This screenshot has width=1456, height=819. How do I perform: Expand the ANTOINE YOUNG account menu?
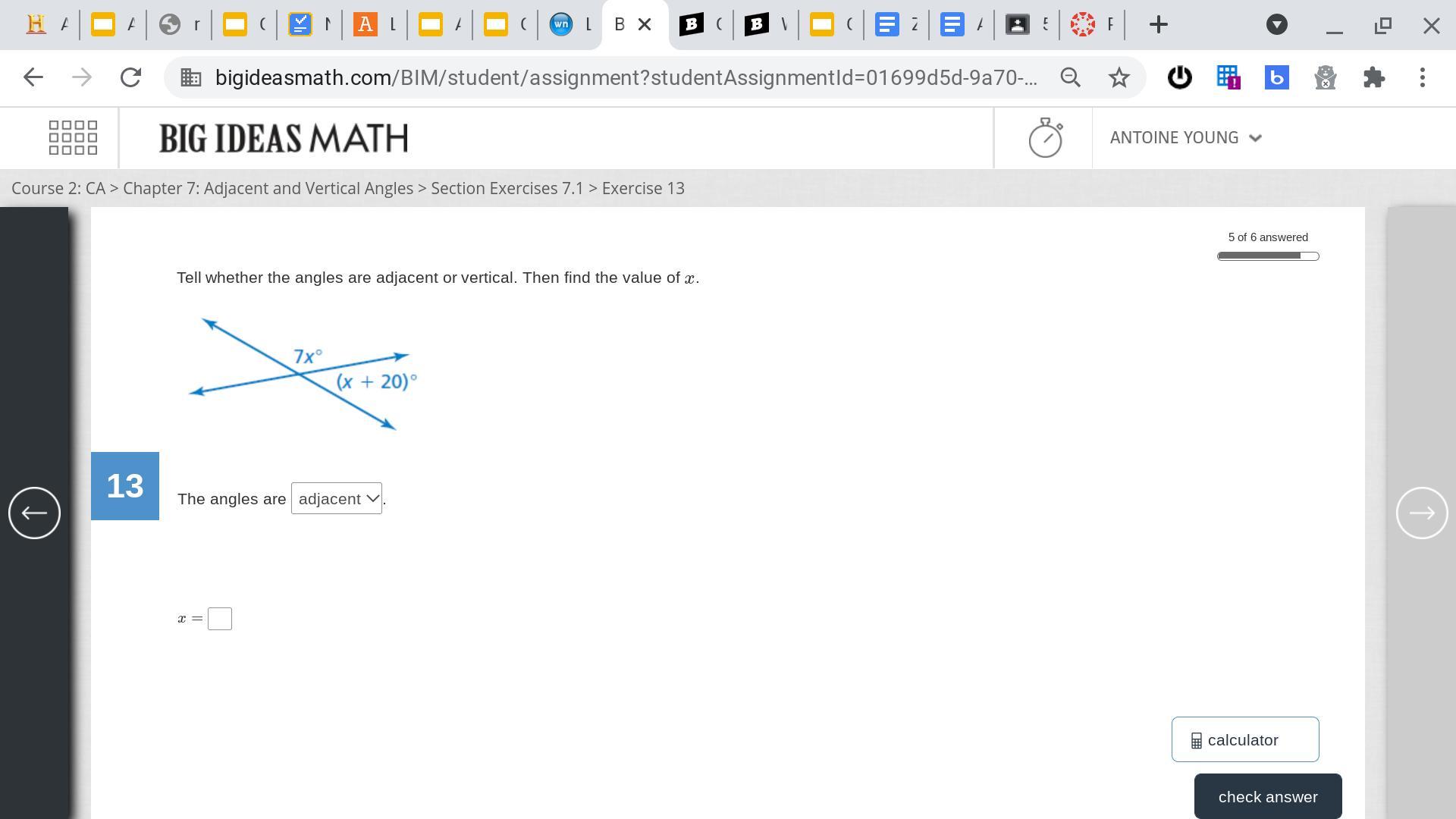click(x=1185, y=138)
